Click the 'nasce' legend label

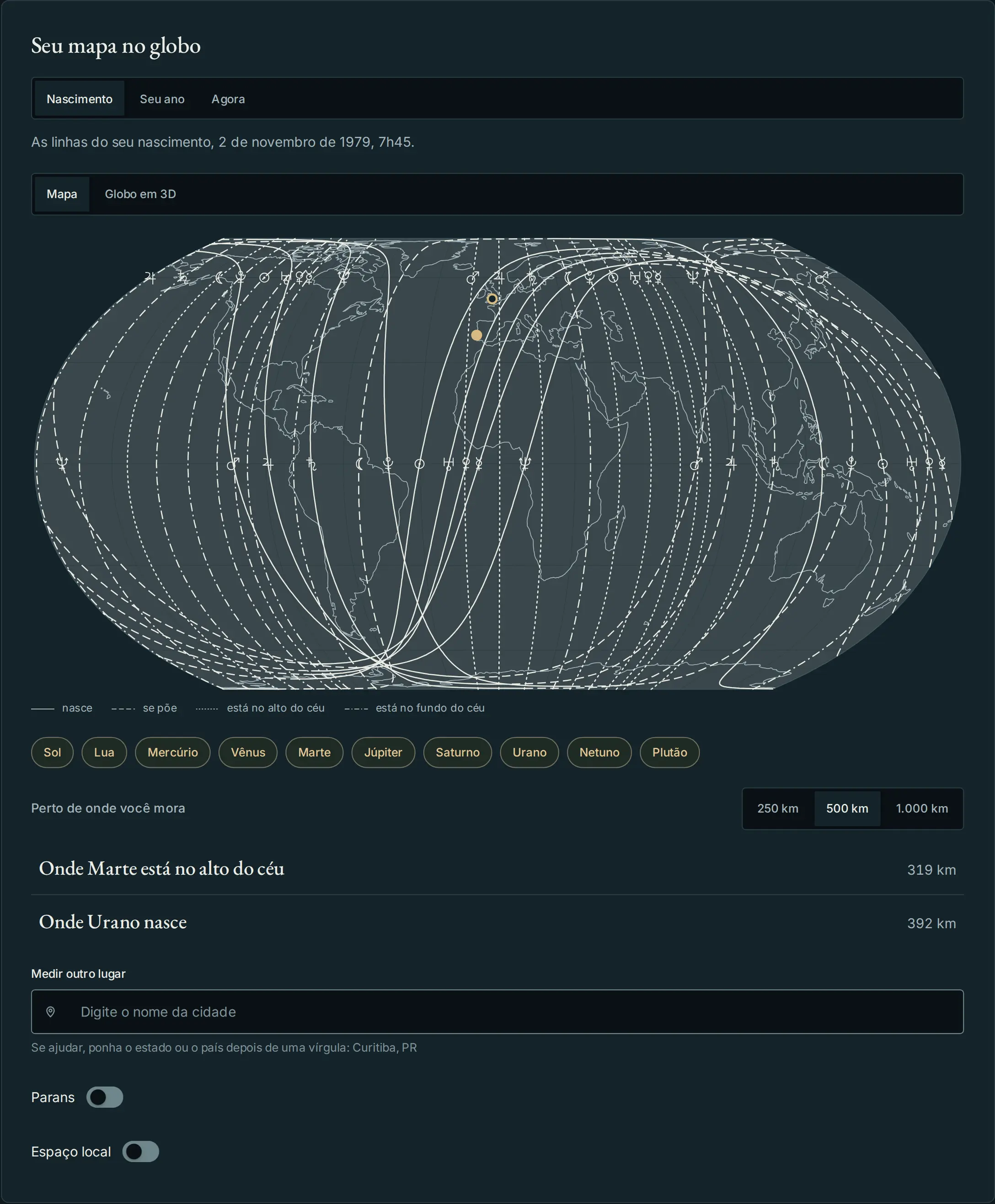tap(77, 708)
